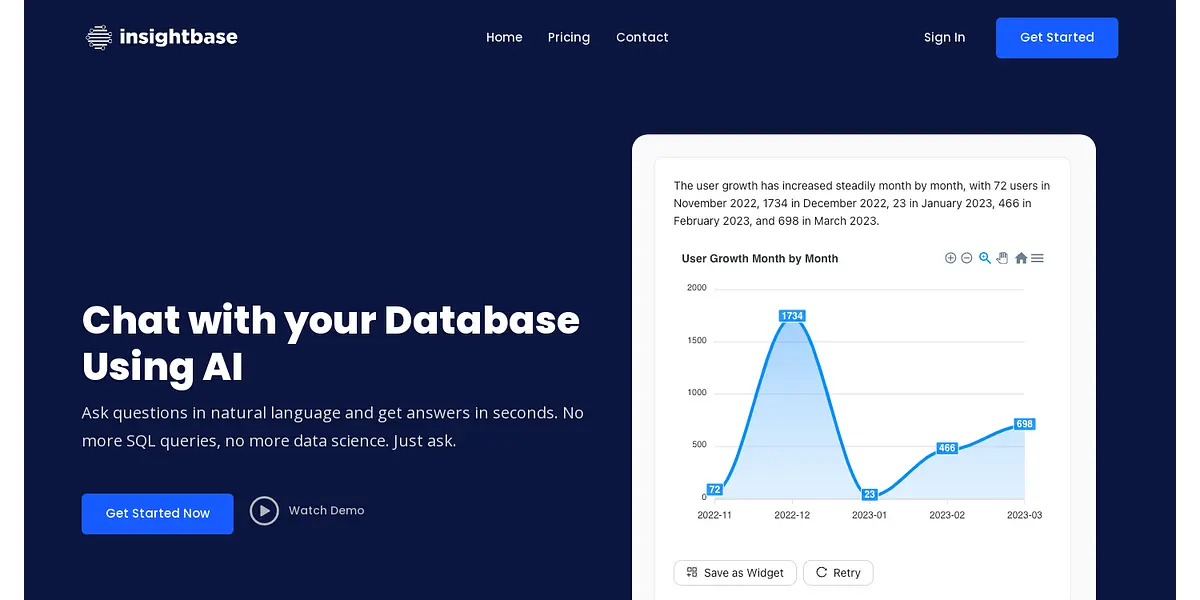Select the 466 data point marker
This screenshot has height=600, width=1200.
coord(947,449)
